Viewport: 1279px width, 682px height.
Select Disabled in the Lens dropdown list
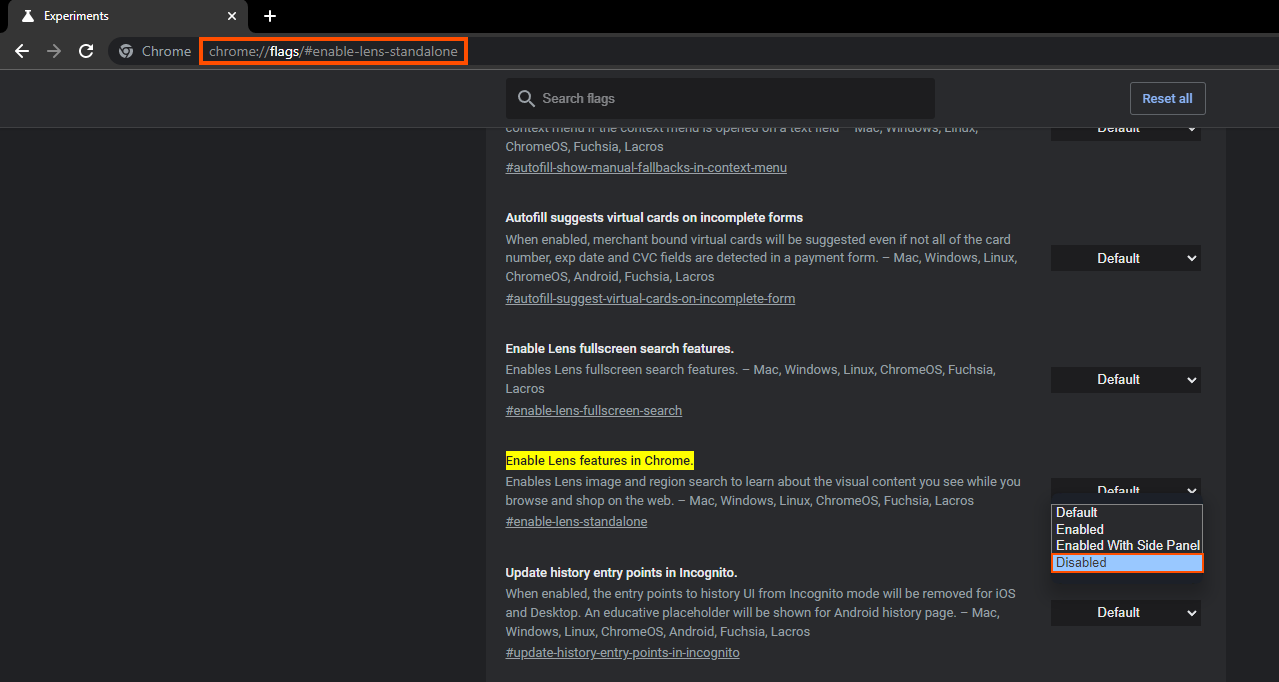(1127, 562)
